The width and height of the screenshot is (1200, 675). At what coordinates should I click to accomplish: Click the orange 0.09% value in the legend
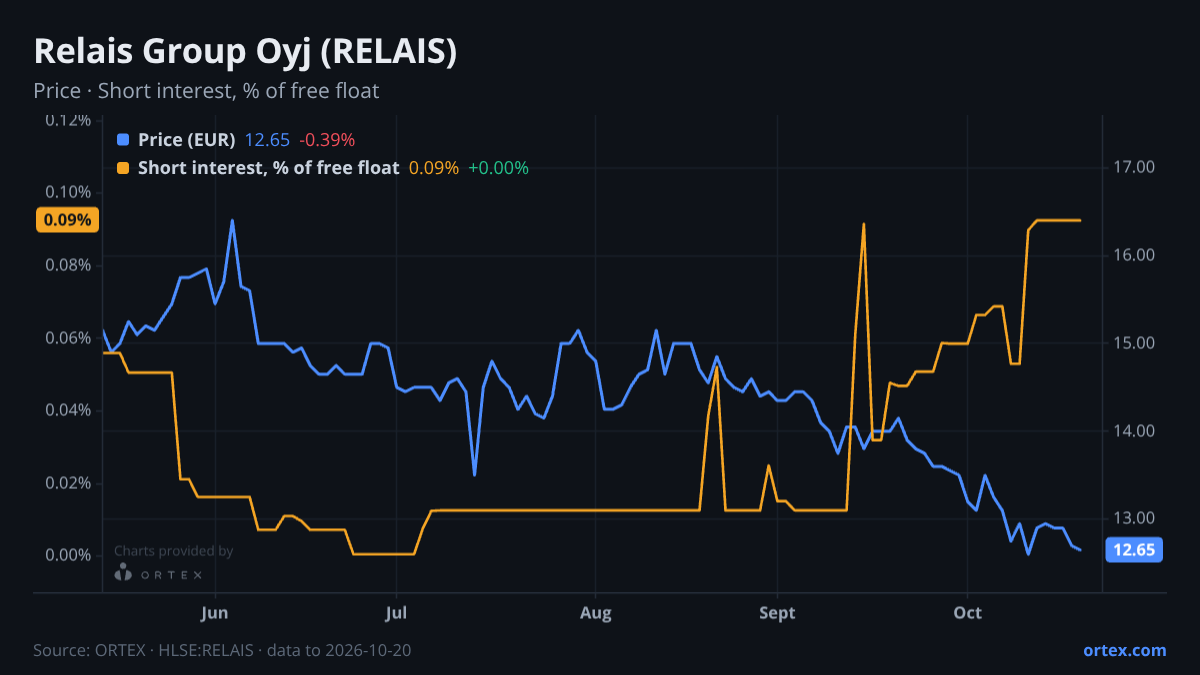tap(434, 168)
